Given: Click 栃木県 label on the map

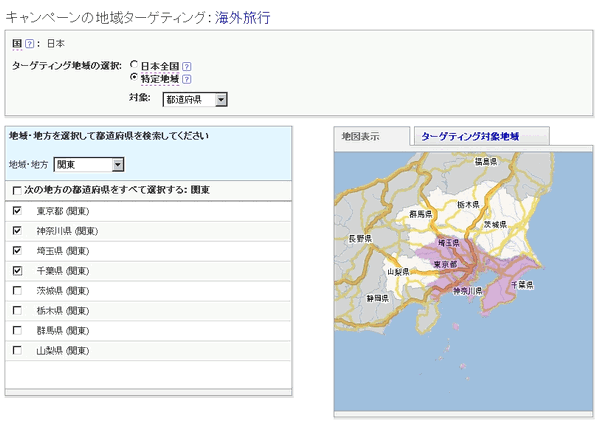Looking at the screenshot, I should pyautogui.click(x=468, y=205).
